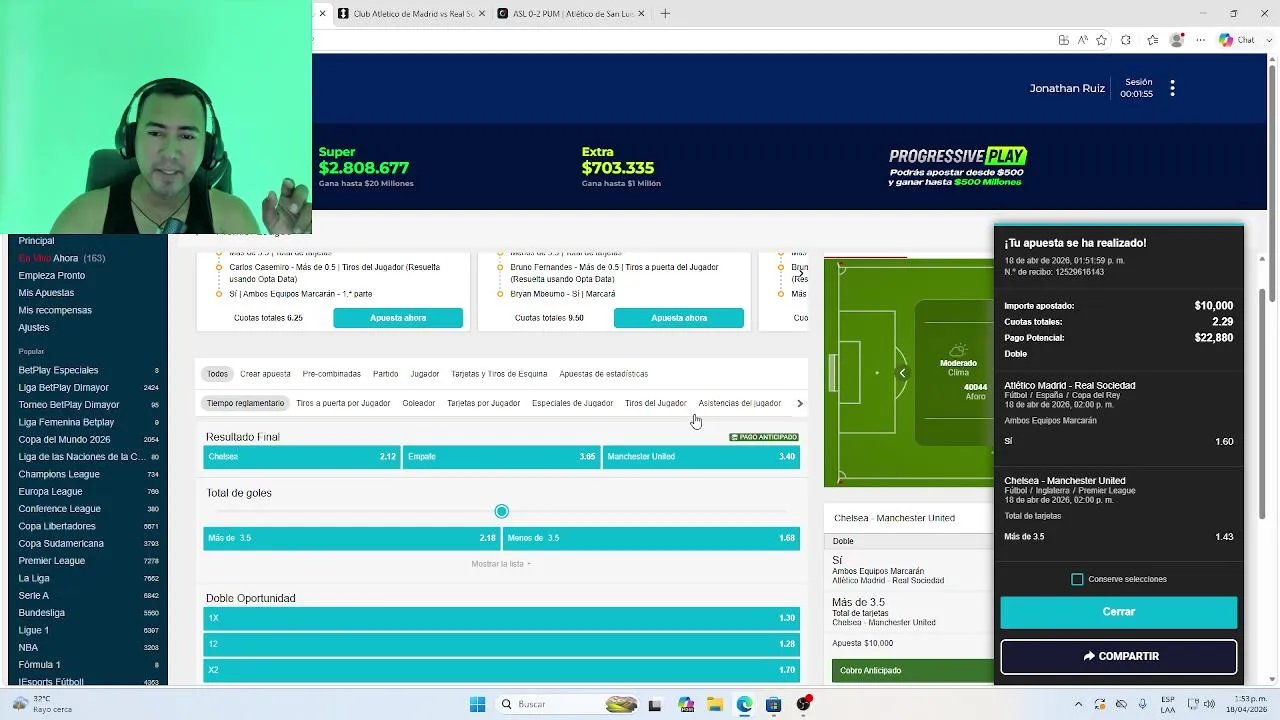Viewport: 1280px width, 720px height.
Task: Open Microsoft Store from the taskbar
Action: coord(773,704)
